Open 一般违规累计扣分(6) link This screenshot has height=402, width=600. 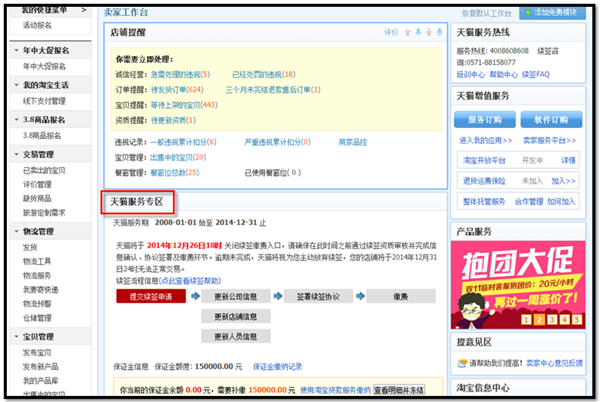coord(183,142)
